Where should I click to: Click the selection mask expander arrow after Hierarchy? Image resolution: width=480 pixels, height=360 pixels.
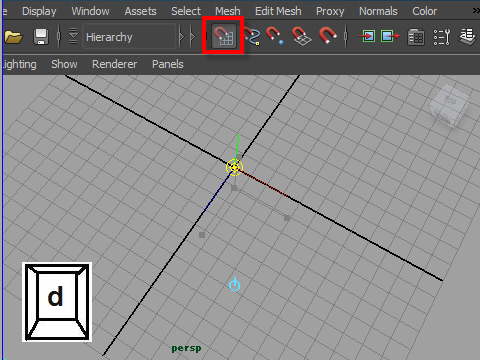tap(181, 36)
